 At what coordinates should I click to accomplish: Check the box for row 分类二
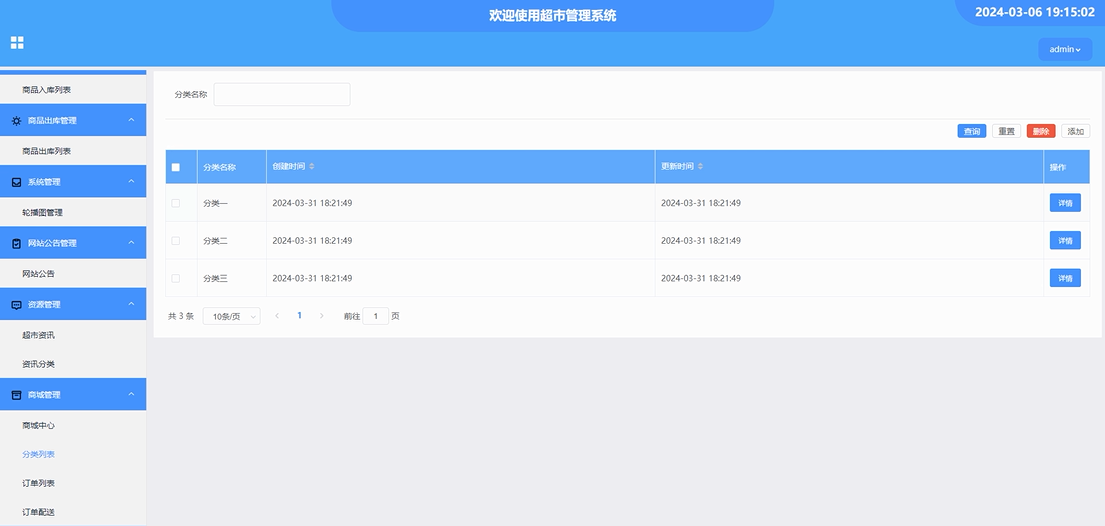point(175,240)
